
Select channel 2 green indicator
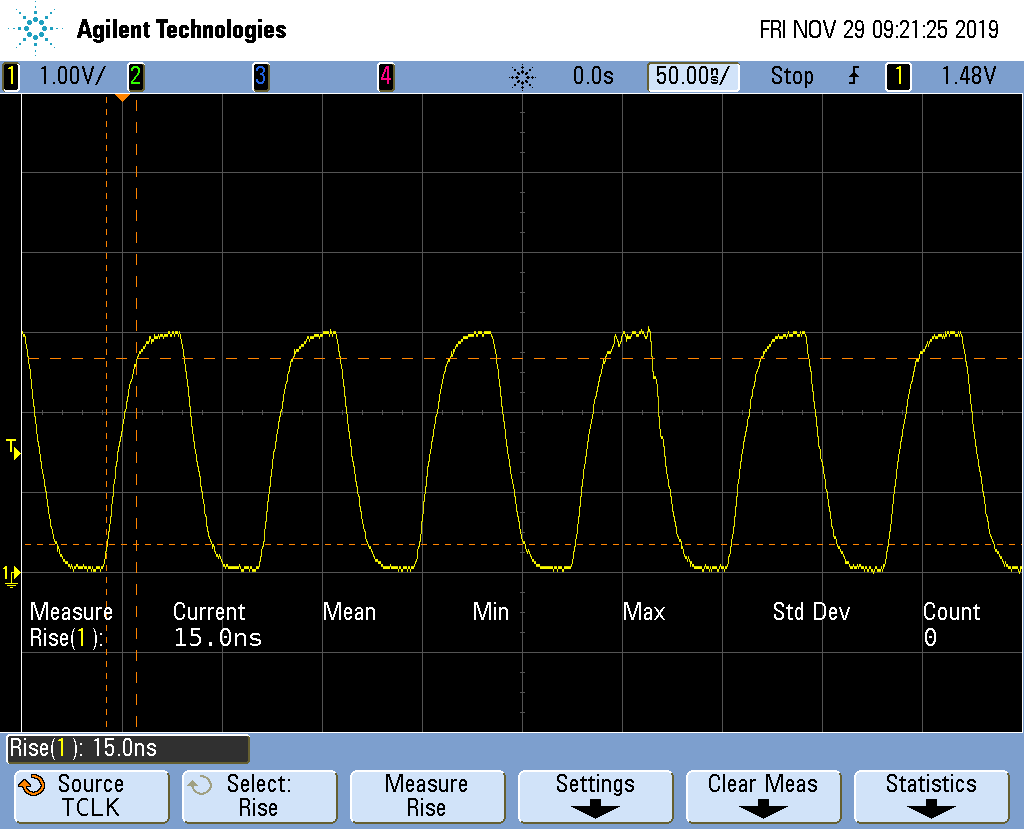(135, 76)
